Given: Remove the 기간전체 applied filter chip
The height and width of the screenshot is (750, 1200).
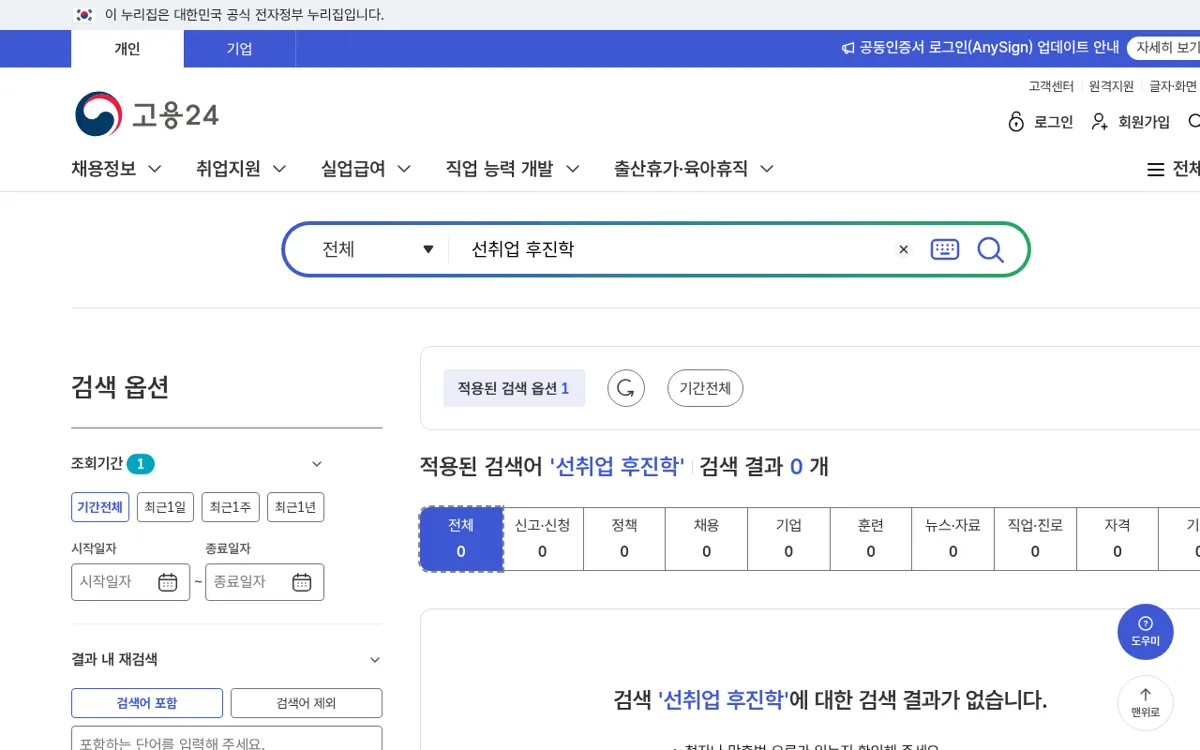Looking at the screenshot, I should pos(705,388).
